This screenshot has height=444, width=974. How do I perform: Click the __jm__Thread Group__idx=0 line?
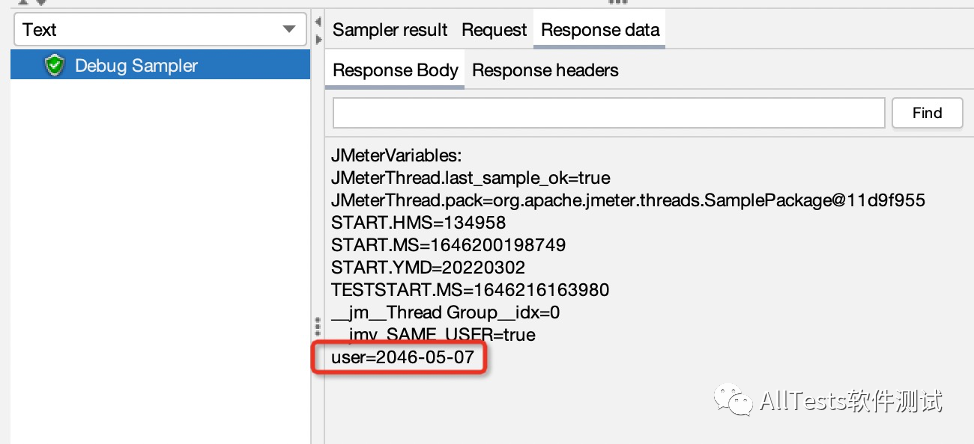click(x=445, y=312)
